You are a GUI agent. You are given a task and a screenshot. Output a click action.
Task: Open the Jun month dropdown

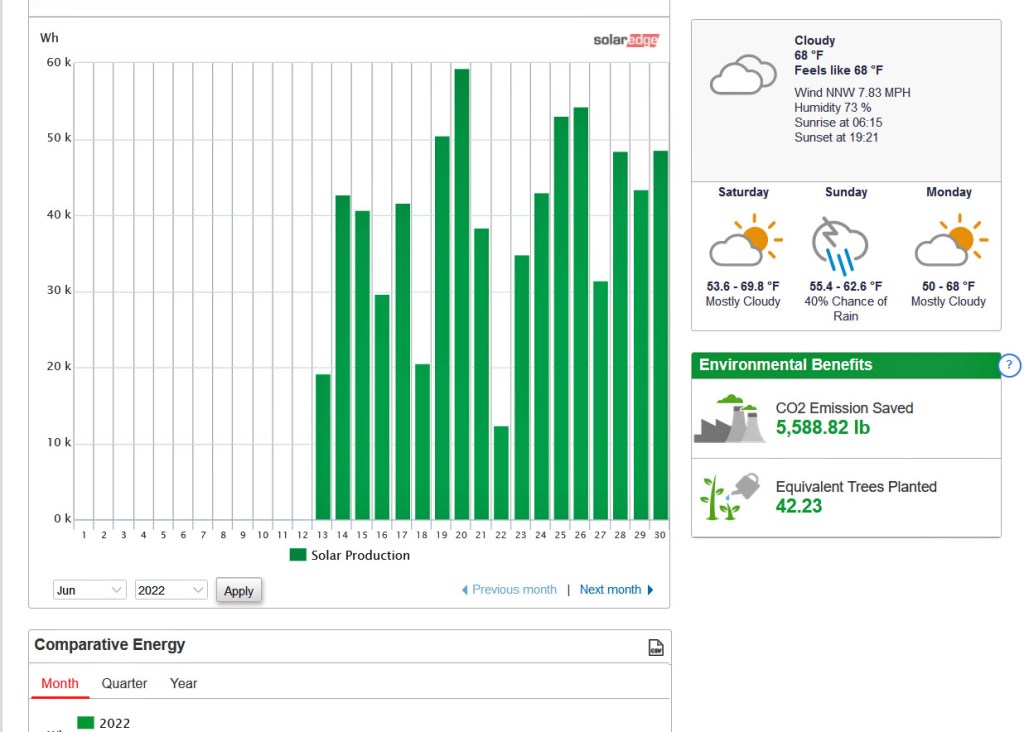[90, 590]
